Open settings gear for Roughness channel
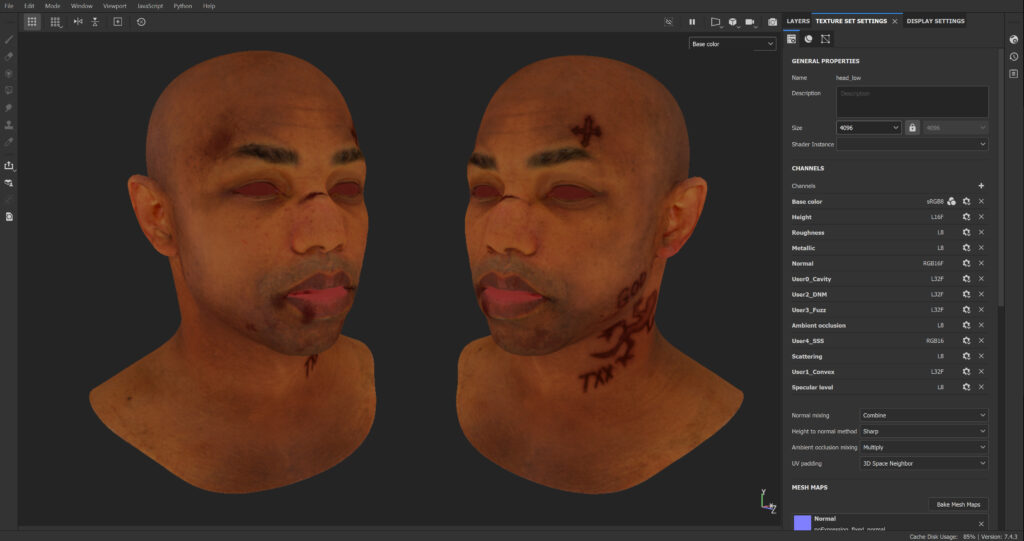This screenshot has height=541, width=1024. click(x=967, y=233)
